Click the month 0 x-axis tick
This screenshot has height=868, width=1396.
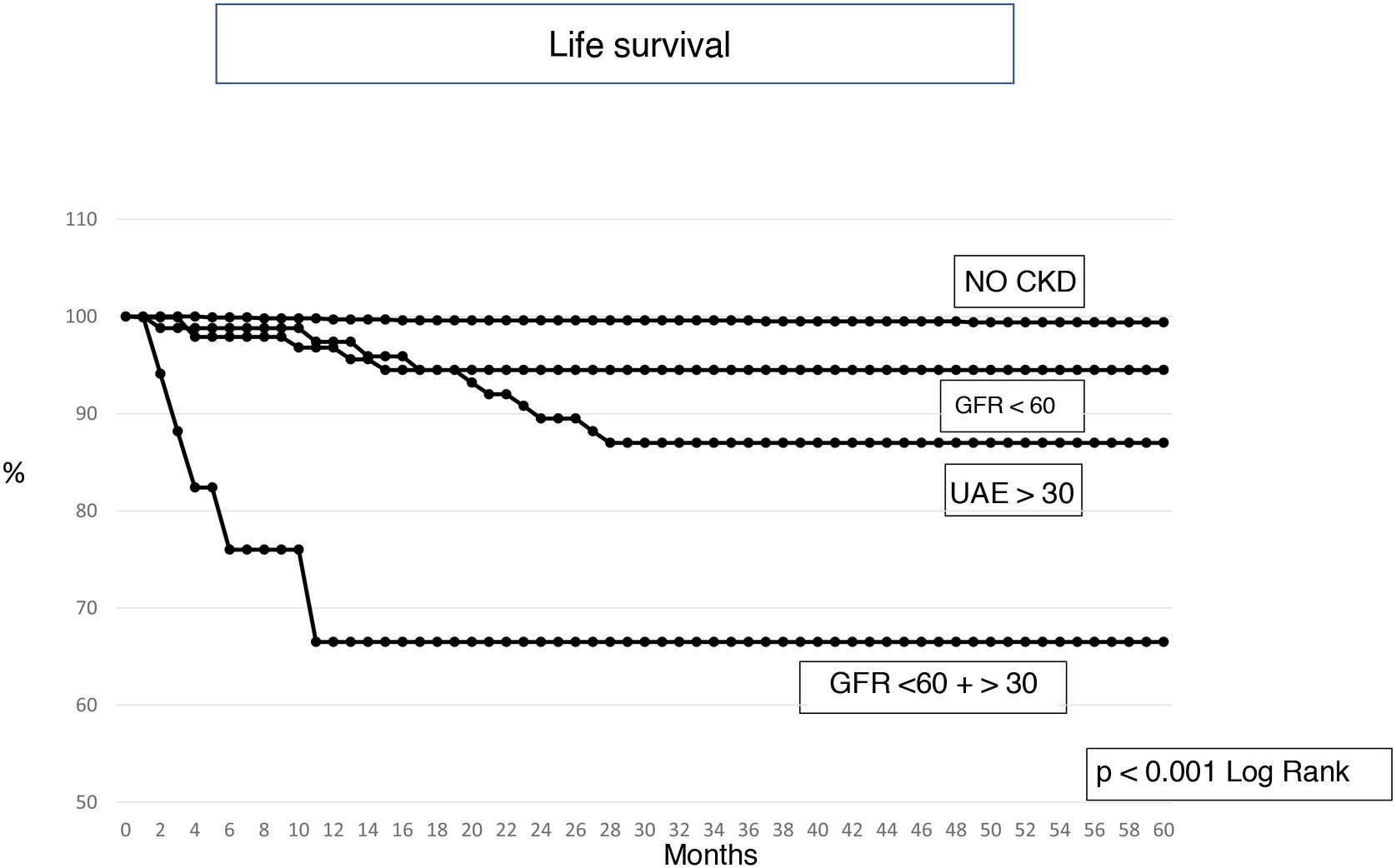126,830
